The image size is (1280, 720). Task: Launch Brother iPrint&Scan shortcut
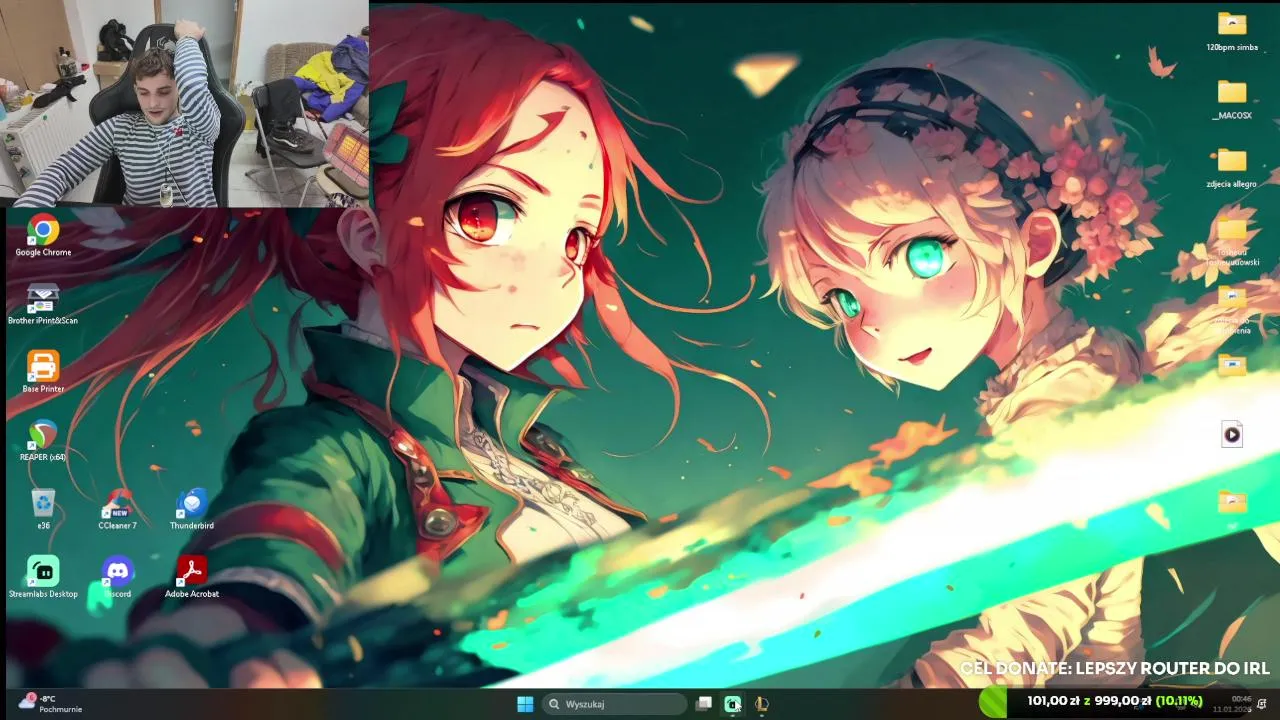coord(43,304)
